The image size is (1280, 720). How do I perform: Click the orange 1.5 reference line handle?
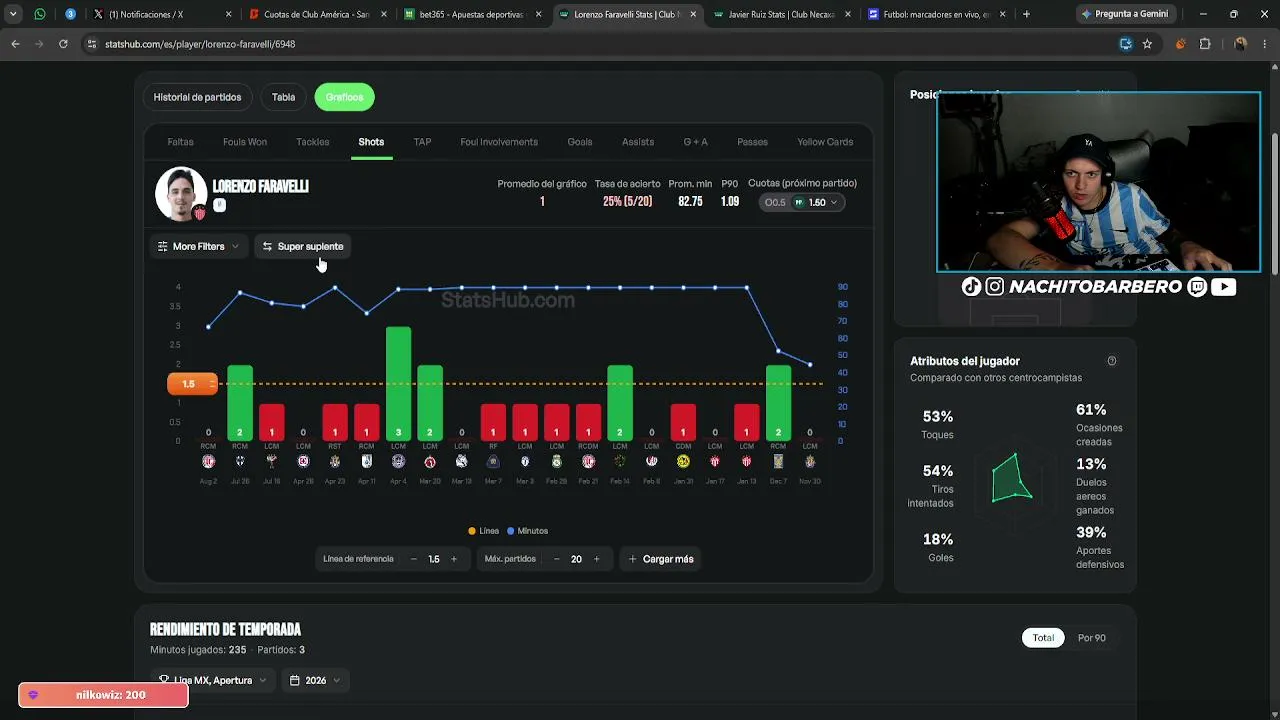click(192, 384)
